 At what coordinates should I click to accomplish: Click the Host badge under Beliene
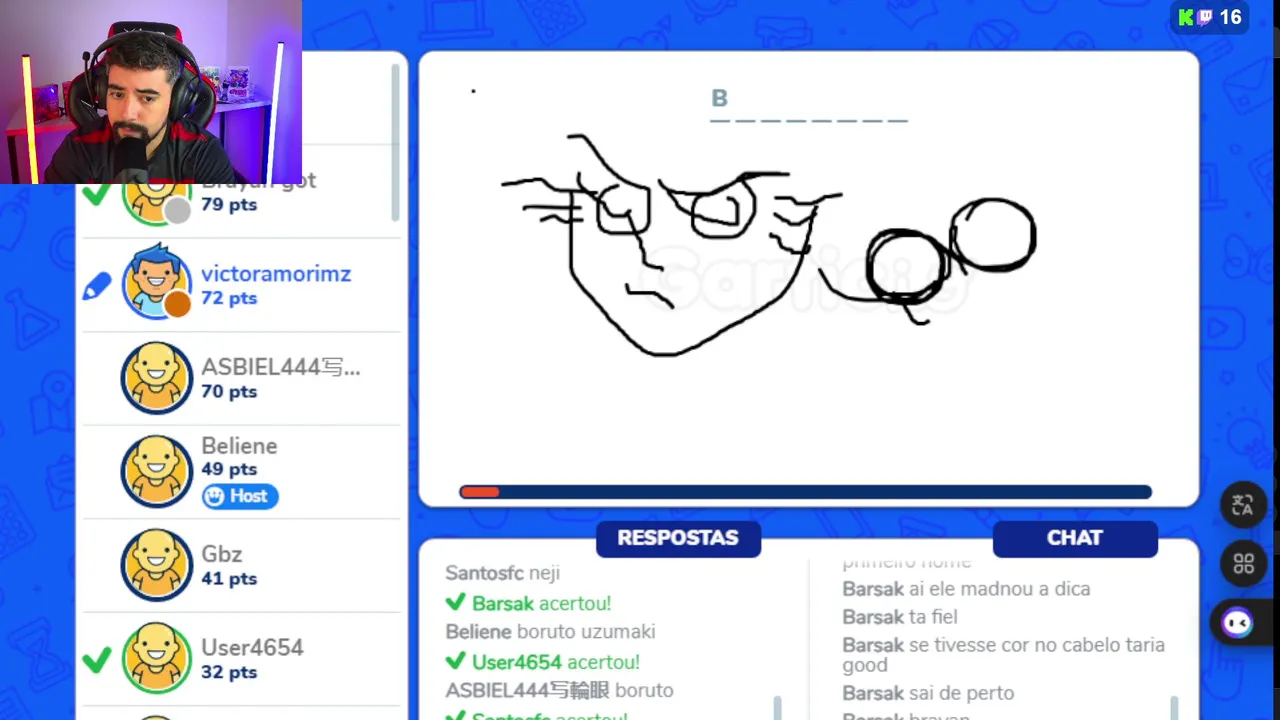pyautogui.click(x=240, y=496)
